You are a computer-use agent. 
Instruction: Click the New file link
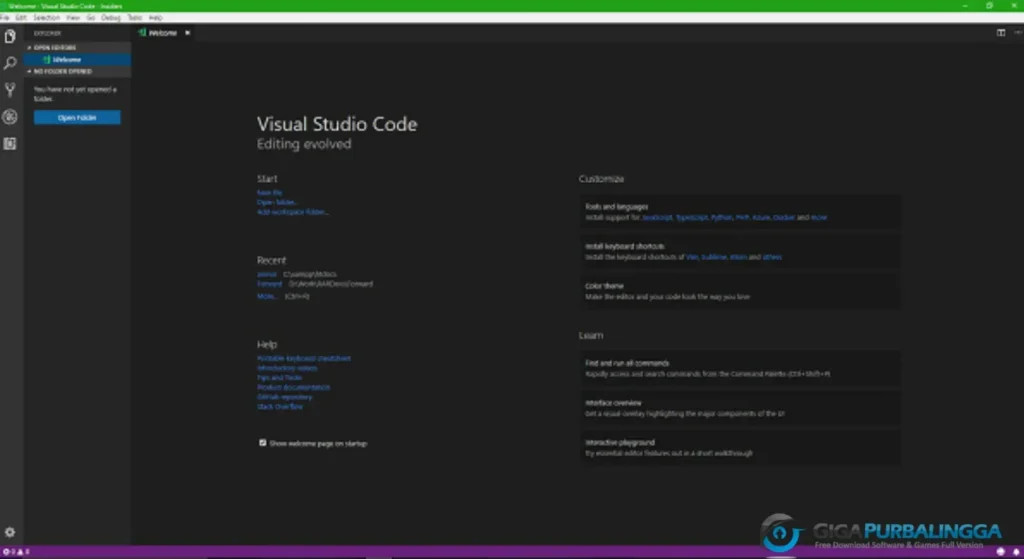click(x=270, y=193)
